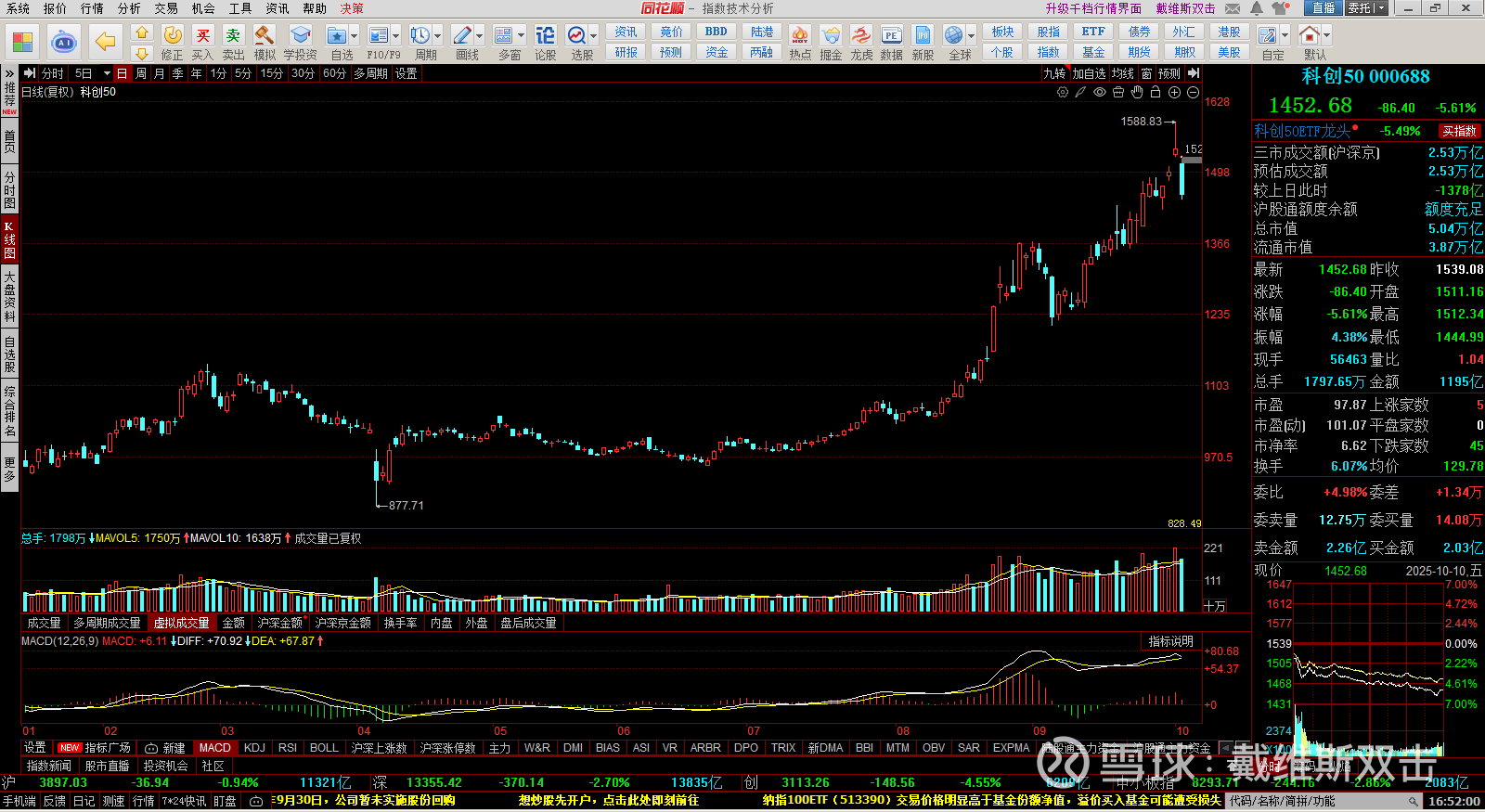Screen dimensions: 1485x812
Task: Go back with the yellow left arrow
Action: pos(106,42)
